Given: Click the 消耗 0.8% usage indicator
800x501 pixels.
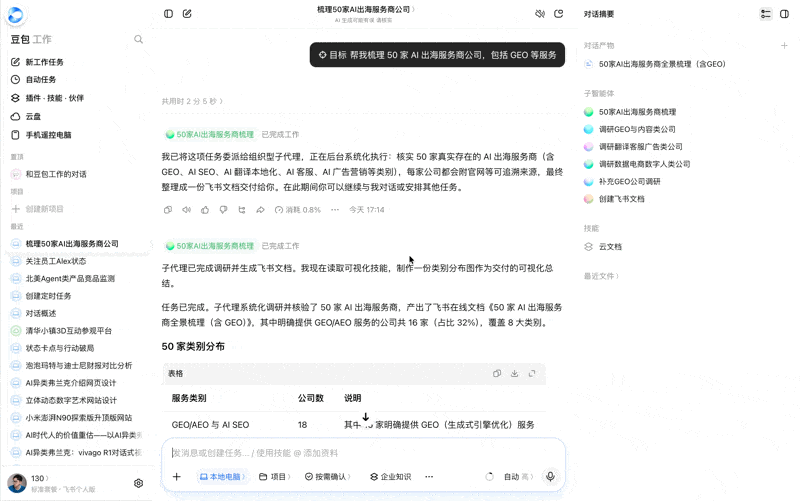Looking at the screenshot, I should pyautogui.click(x=297, y=210).
